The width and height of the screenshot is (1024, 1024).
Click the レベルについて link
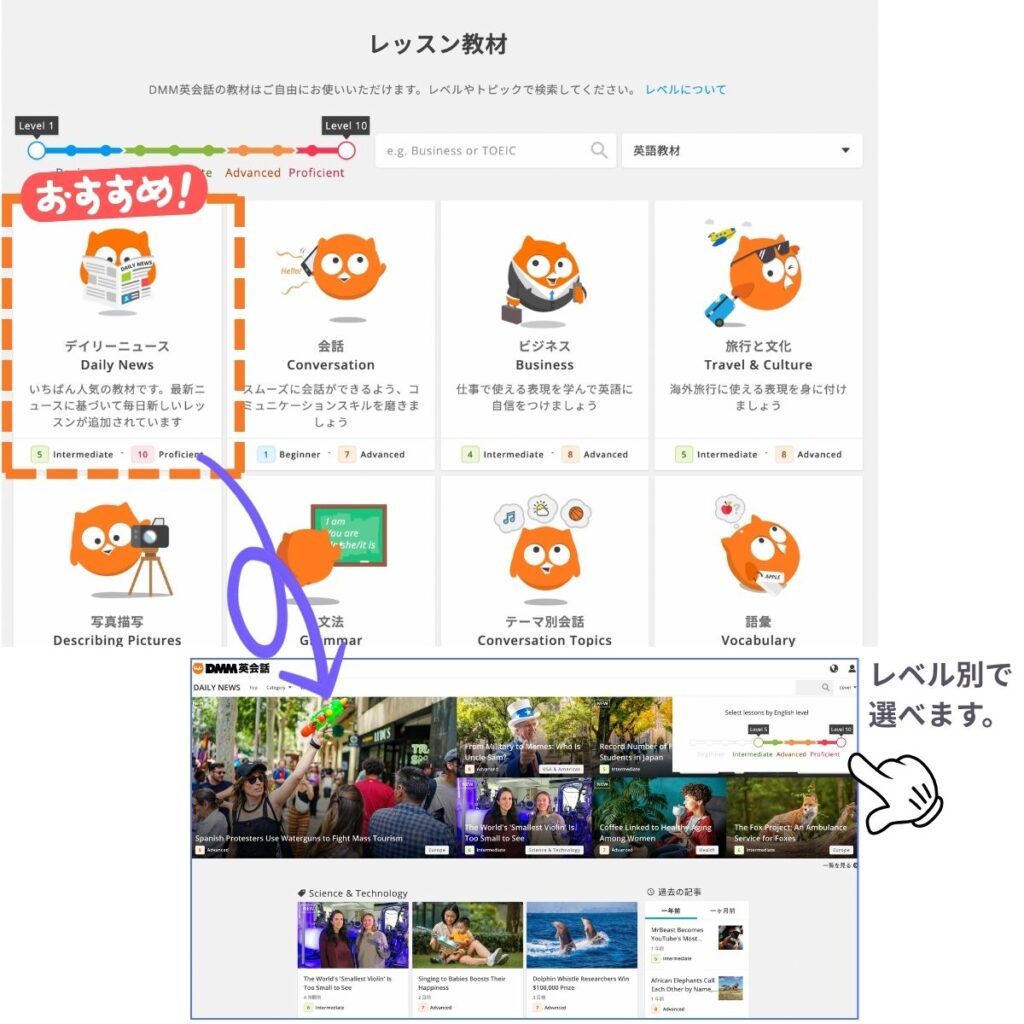[x=686, y=89]
